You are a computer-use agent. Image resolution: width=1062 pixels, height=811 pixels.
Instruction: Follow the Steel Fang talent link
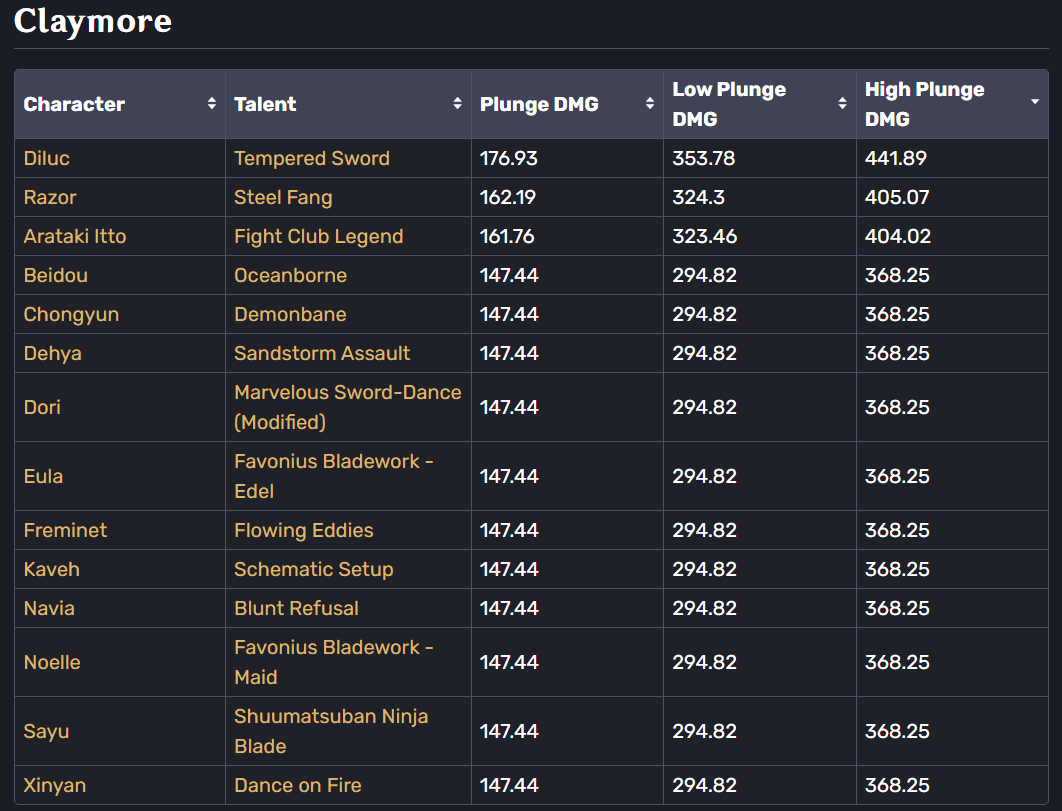[283, 197]
